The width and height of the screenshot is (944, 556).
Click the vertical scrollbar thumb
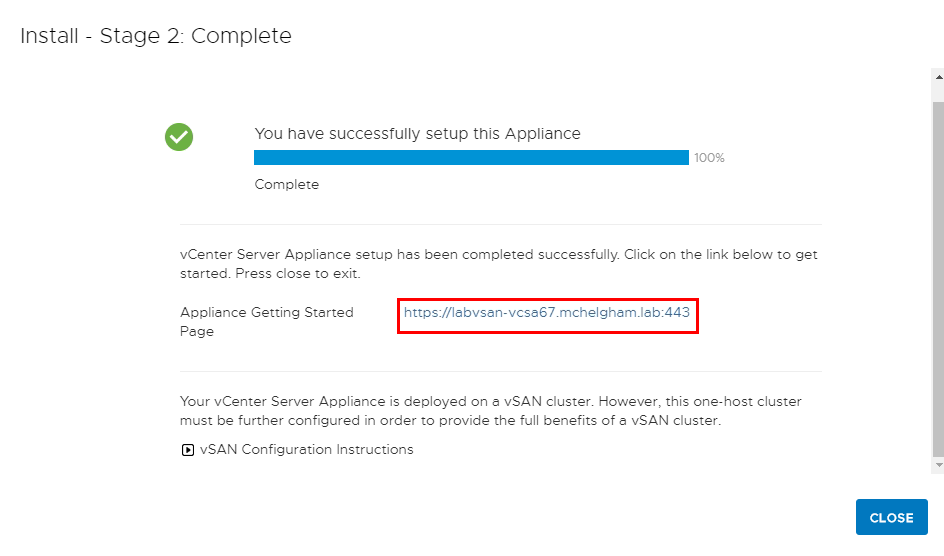click(939, 280)
